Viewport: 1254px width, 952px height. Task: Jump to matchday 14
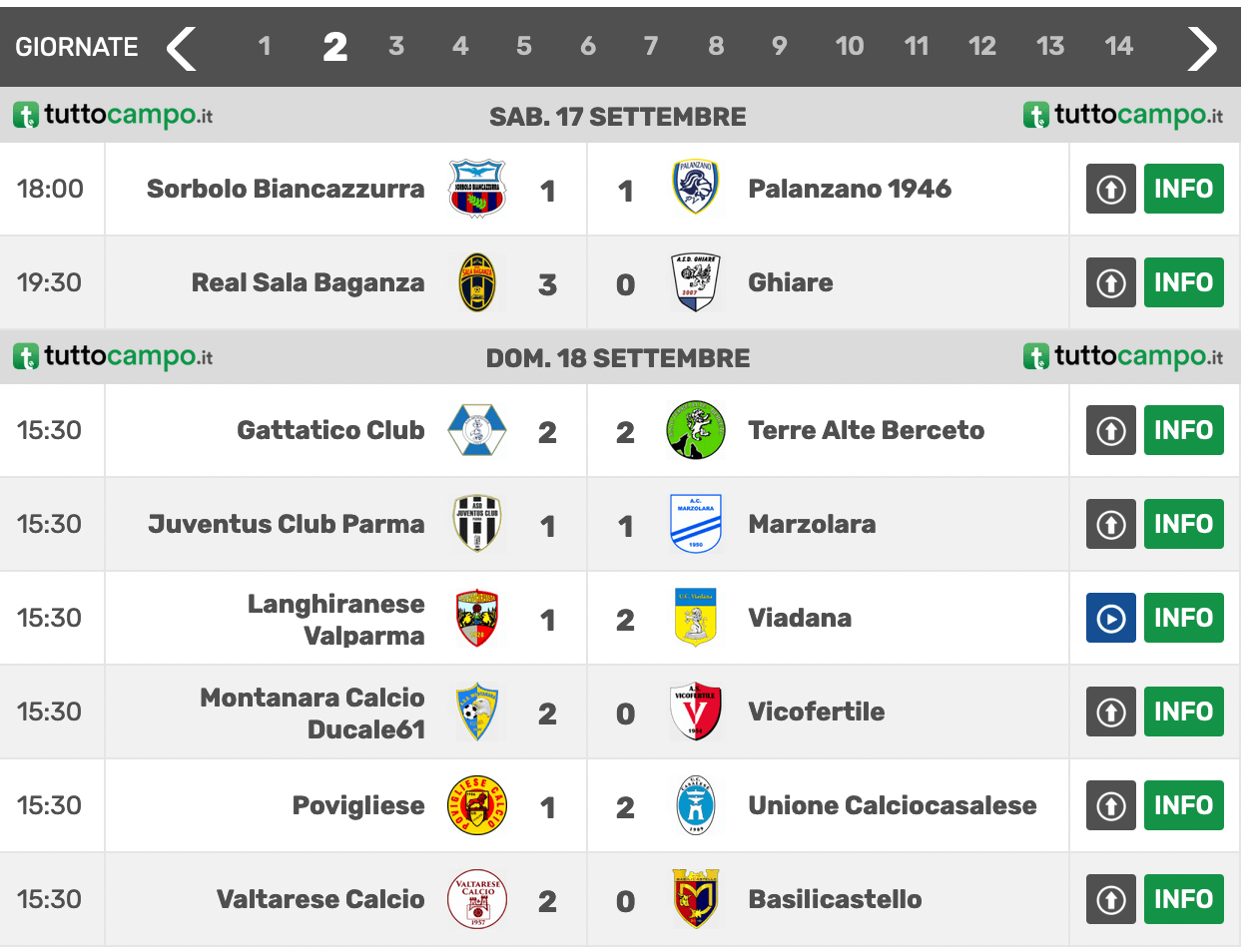[1118, 46]
